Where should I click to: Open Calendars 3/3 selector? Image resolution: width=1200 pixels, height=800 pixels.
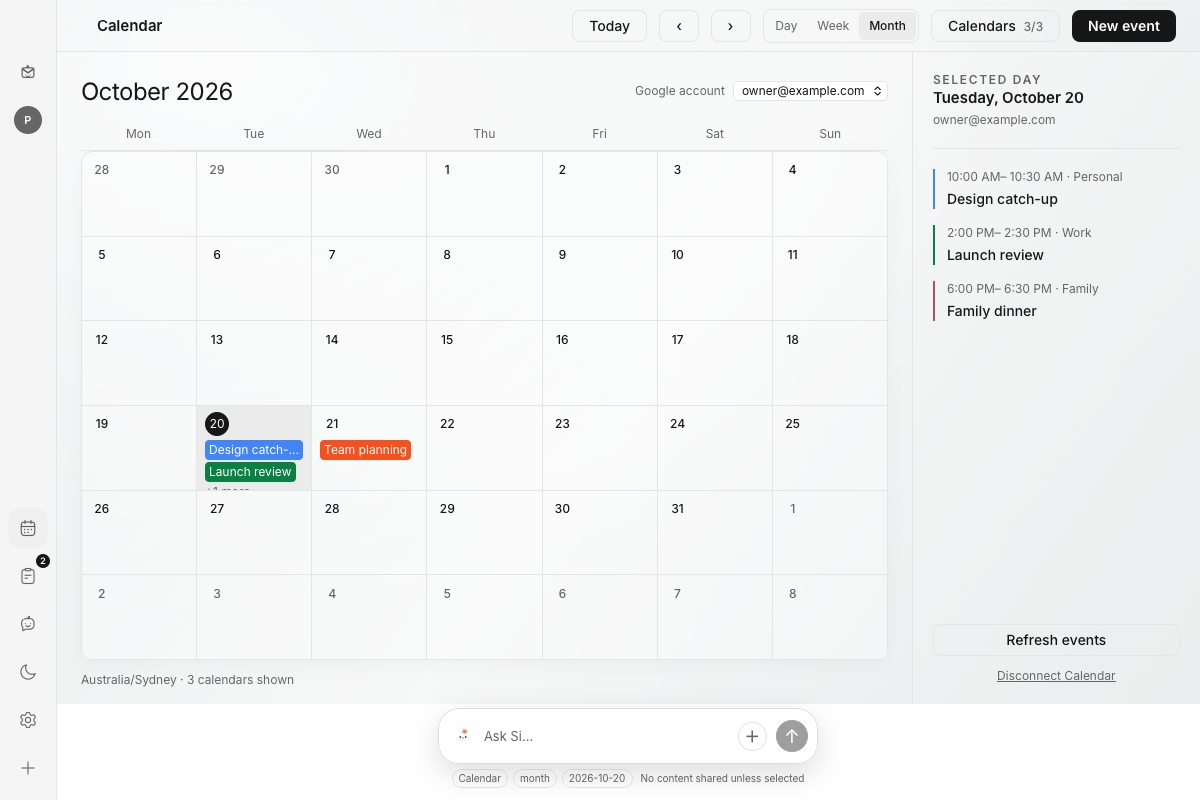pyautogui.click(x=995, y=26)
